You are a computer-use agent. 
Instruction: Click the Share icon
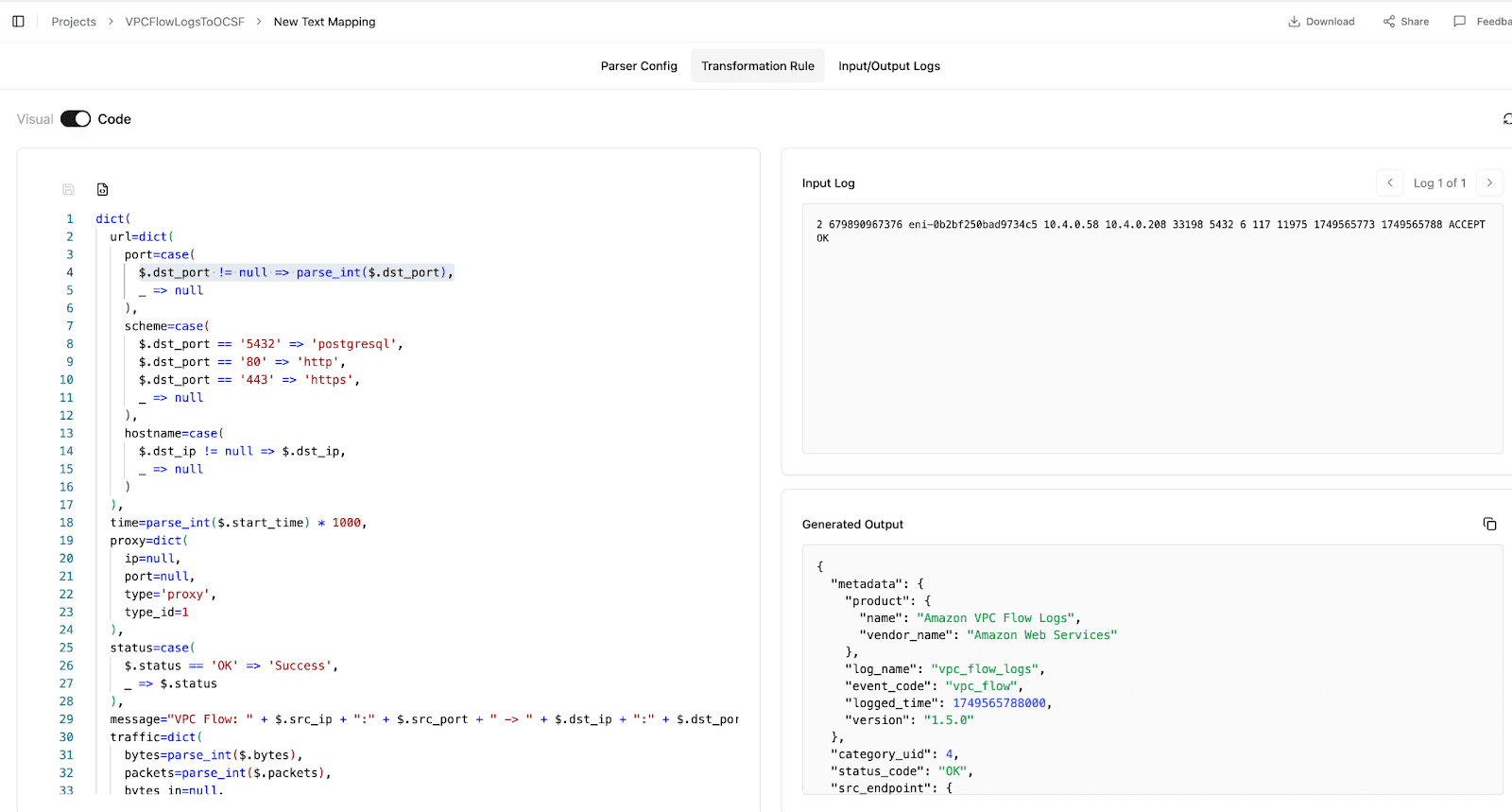coord(1389,22)
